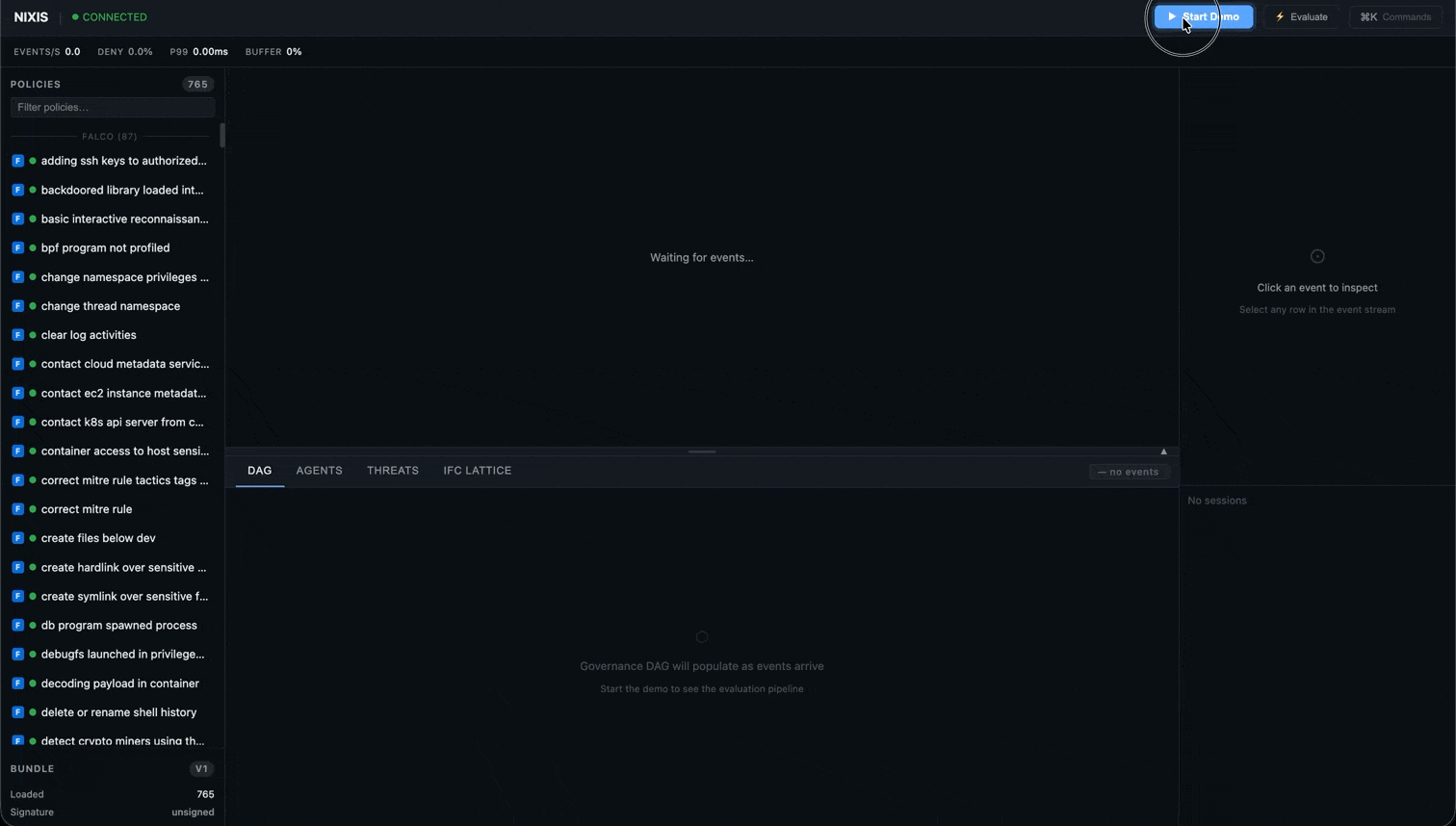Click the F icon of 'basic interactive reconnaissance' policy
Viewport: 1456px width, 826px height.
[17, 219]
